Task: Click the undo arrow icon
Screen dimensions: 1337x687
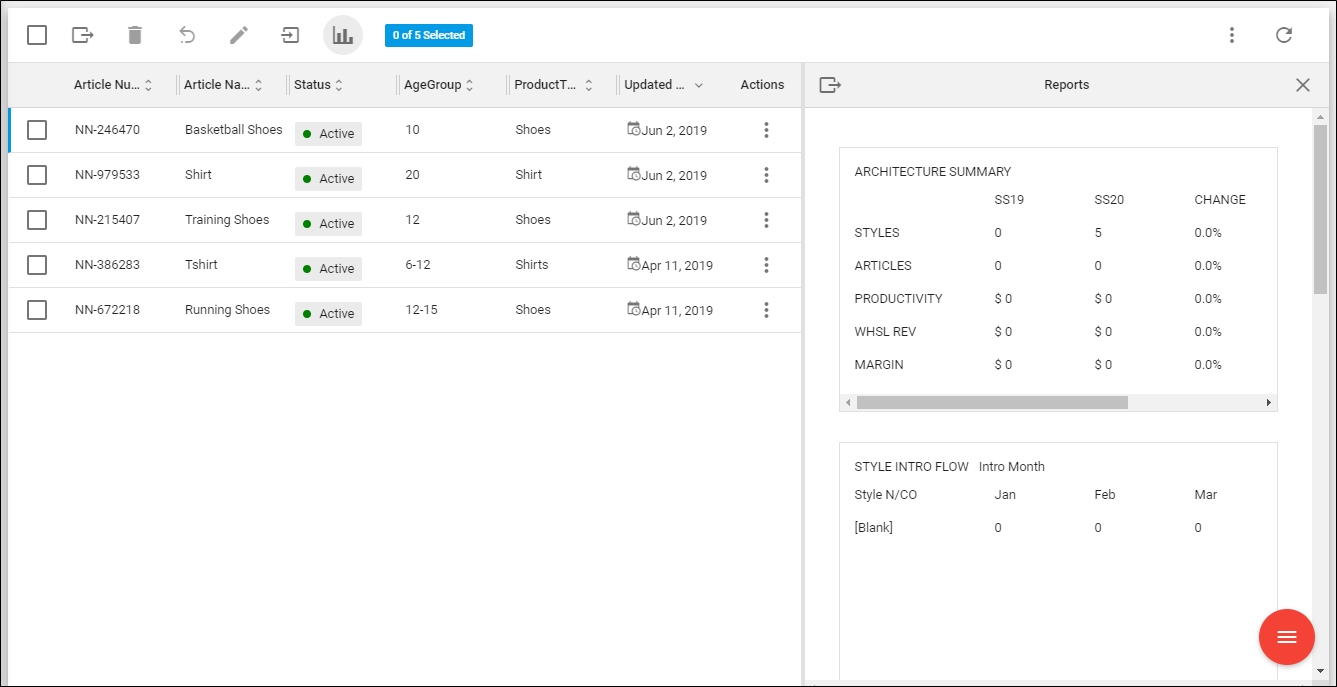Action: coord(187,35)
